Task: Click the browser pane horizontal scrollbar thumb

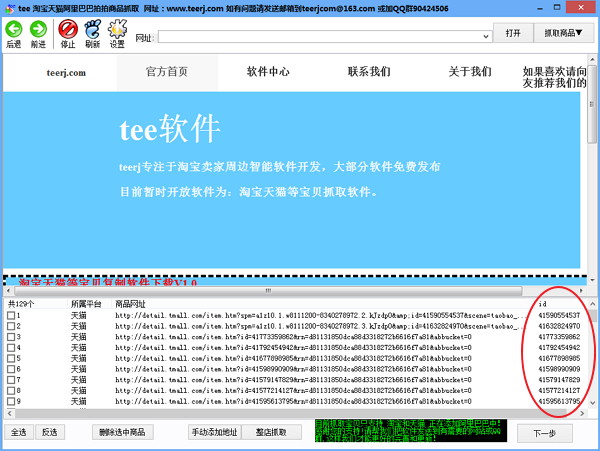Action: point(268,291)
